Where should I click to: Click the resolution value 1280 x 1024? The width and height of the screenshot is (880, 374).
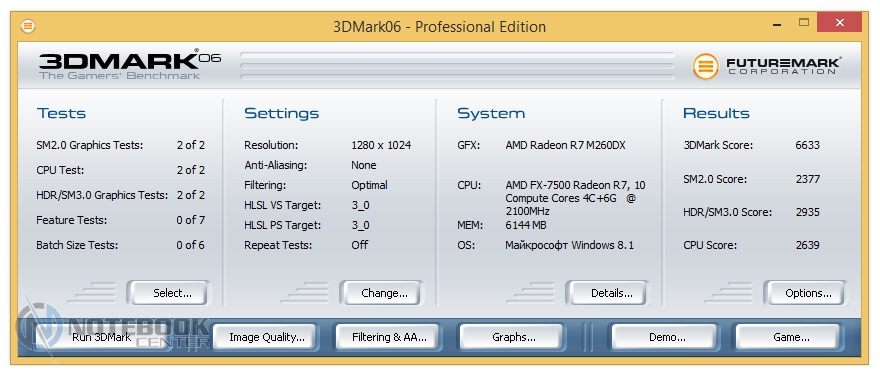(x=381, y=145)
